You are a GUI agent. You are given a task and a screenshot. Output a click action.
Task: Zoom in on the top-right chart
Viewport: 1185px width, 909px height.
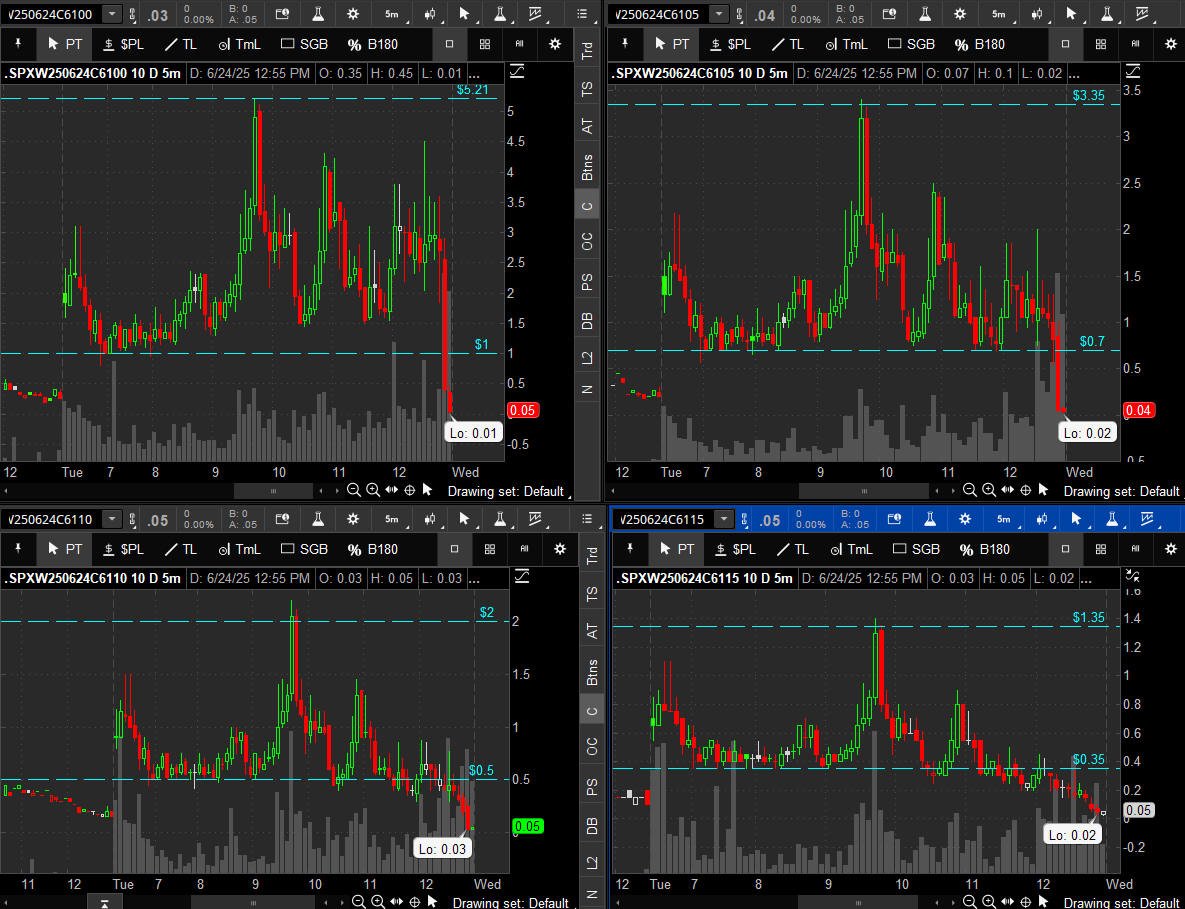(989, 490)
